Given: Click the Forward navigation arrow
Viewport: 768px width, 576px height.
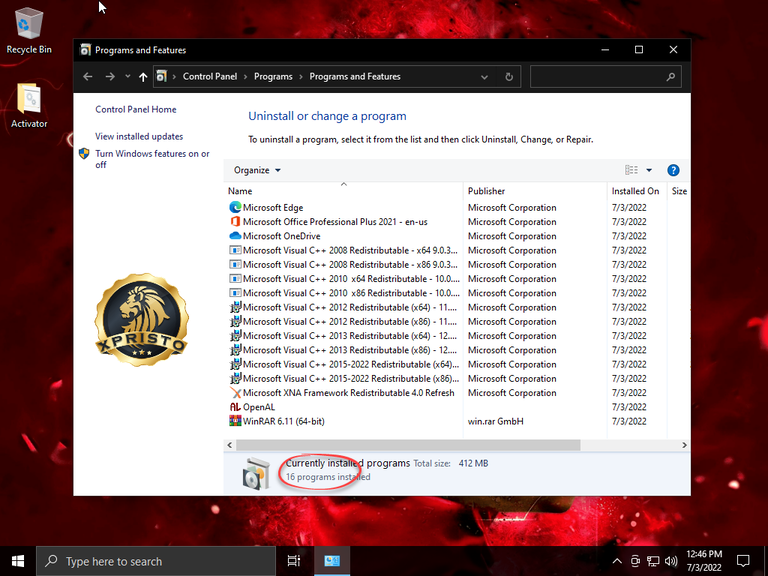Looking at the screenshot, I should click(110, 76).
